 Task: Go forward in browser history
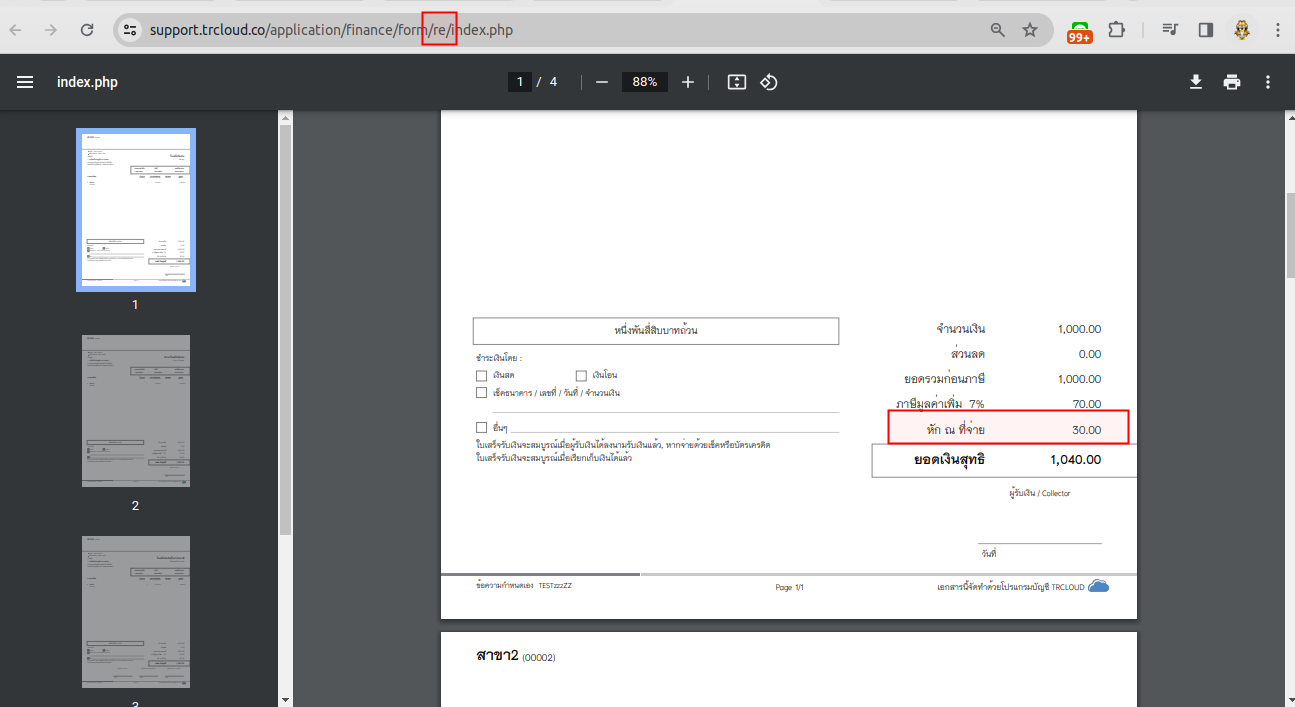point(50,30)
